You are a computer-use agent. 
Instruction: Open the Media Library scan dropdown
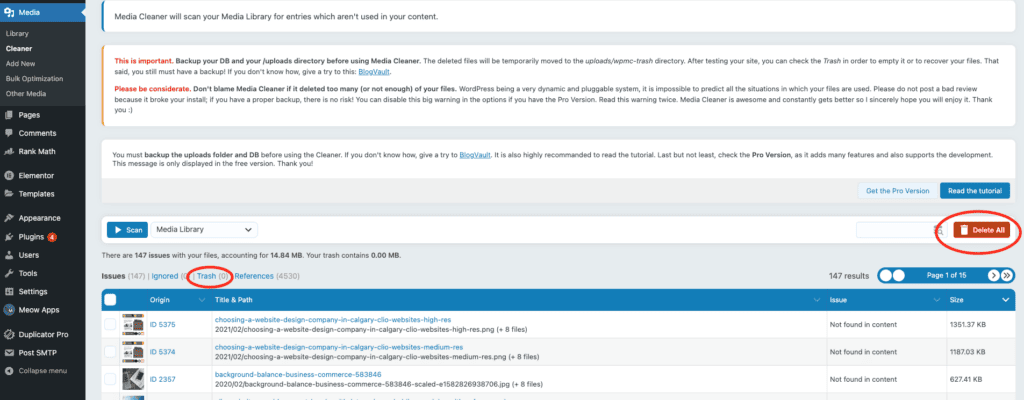[x=205, y=230]
